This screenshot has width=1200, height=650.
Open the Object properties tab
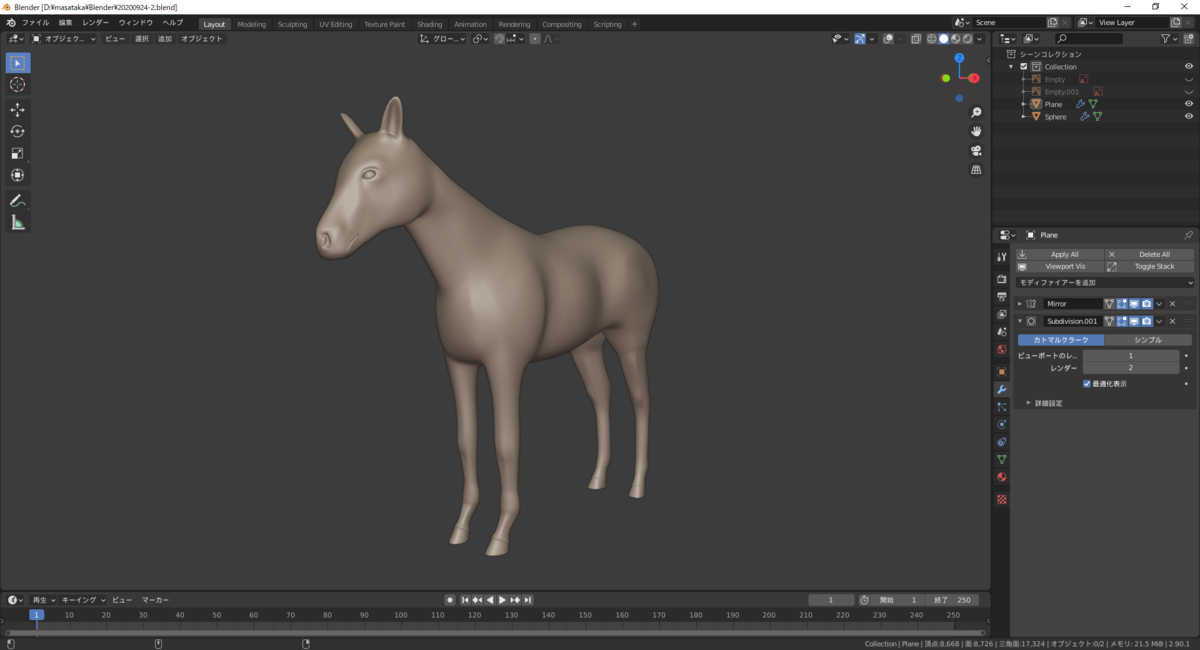[1002, 371]
